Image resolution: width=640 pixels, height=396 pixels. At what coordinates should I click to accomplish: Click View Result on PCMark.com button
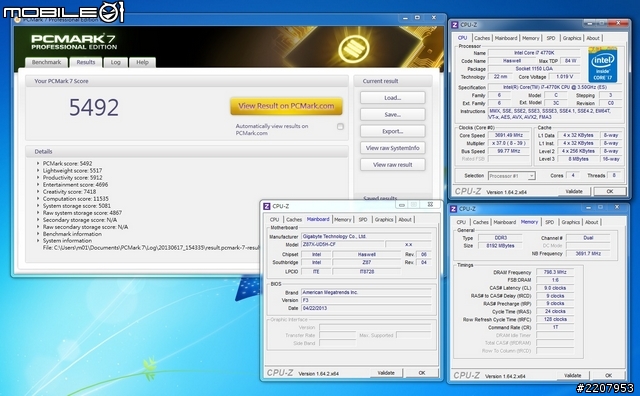(x=286, y=106)
